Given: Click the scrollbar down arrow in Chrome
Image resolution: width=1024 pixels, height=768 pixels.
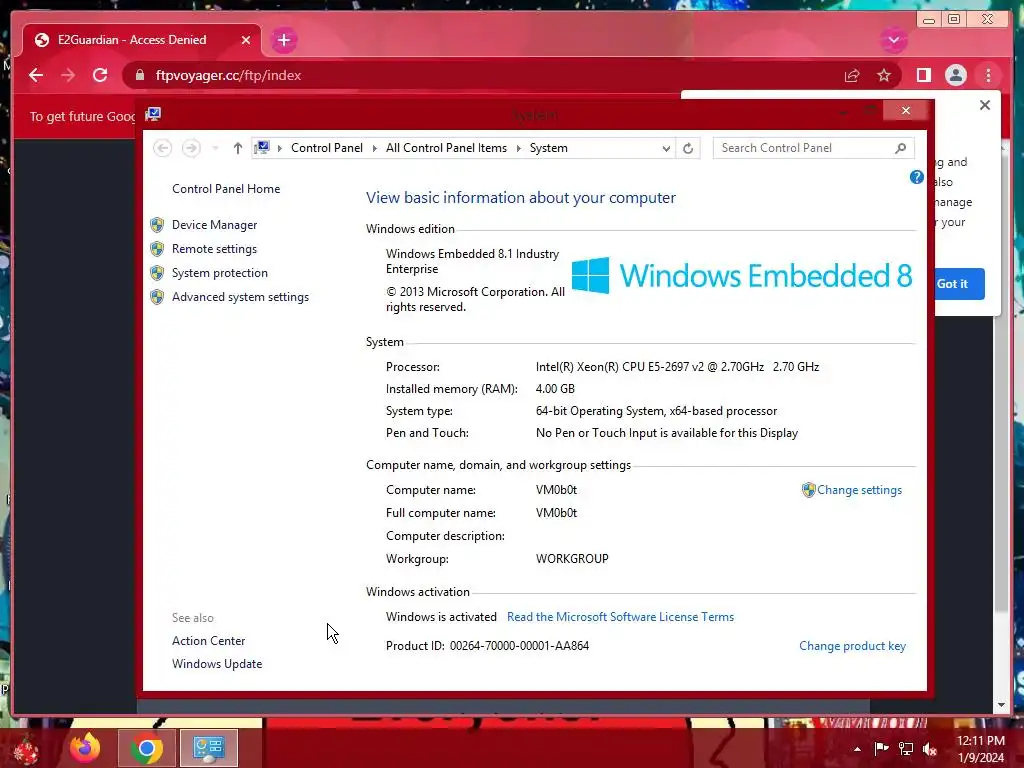Looking at the screenshot, I should (x=1001, y=705).
